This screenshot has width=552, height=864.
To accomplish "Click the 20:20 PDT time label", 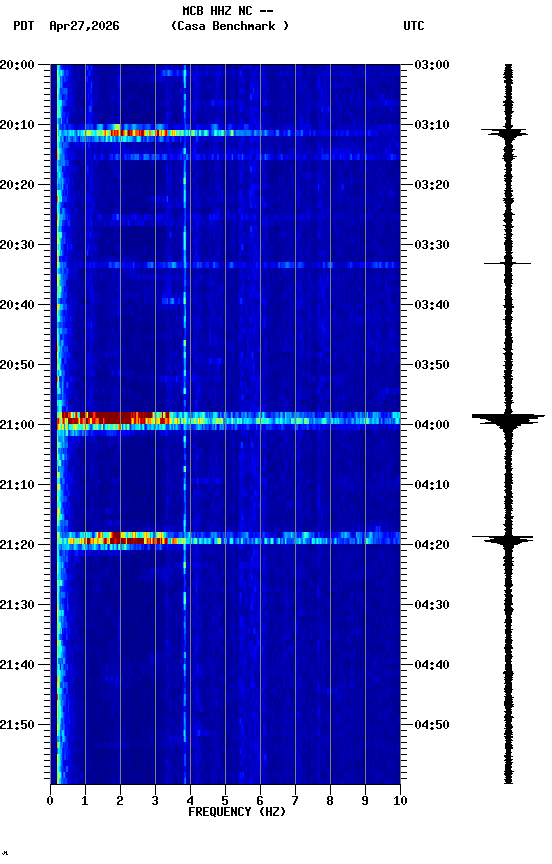I will pyautogui.click(x=17, y=185).
